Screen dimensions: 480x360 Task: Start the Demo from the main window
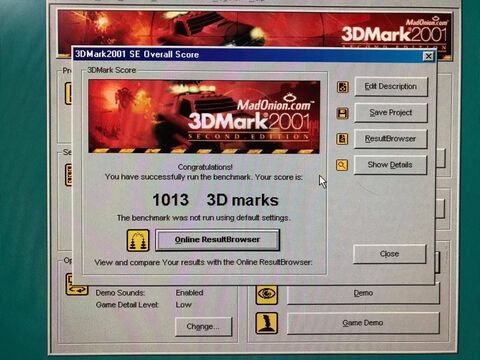click(363, 293)
